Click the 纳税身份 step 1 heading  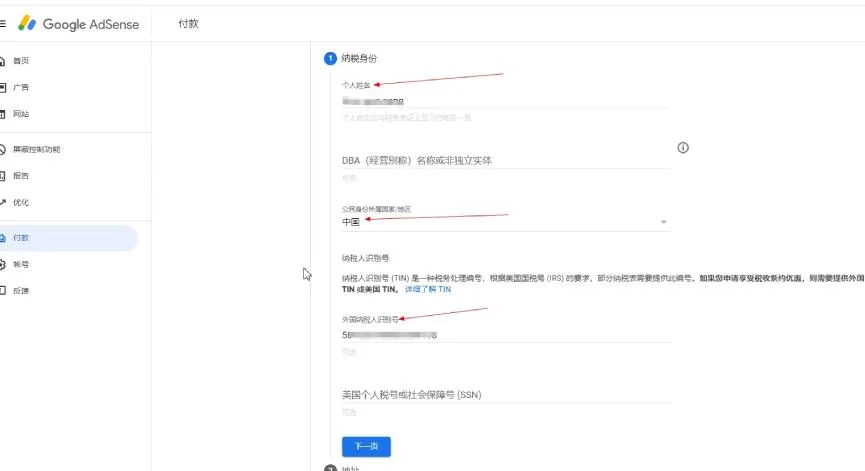359,58
